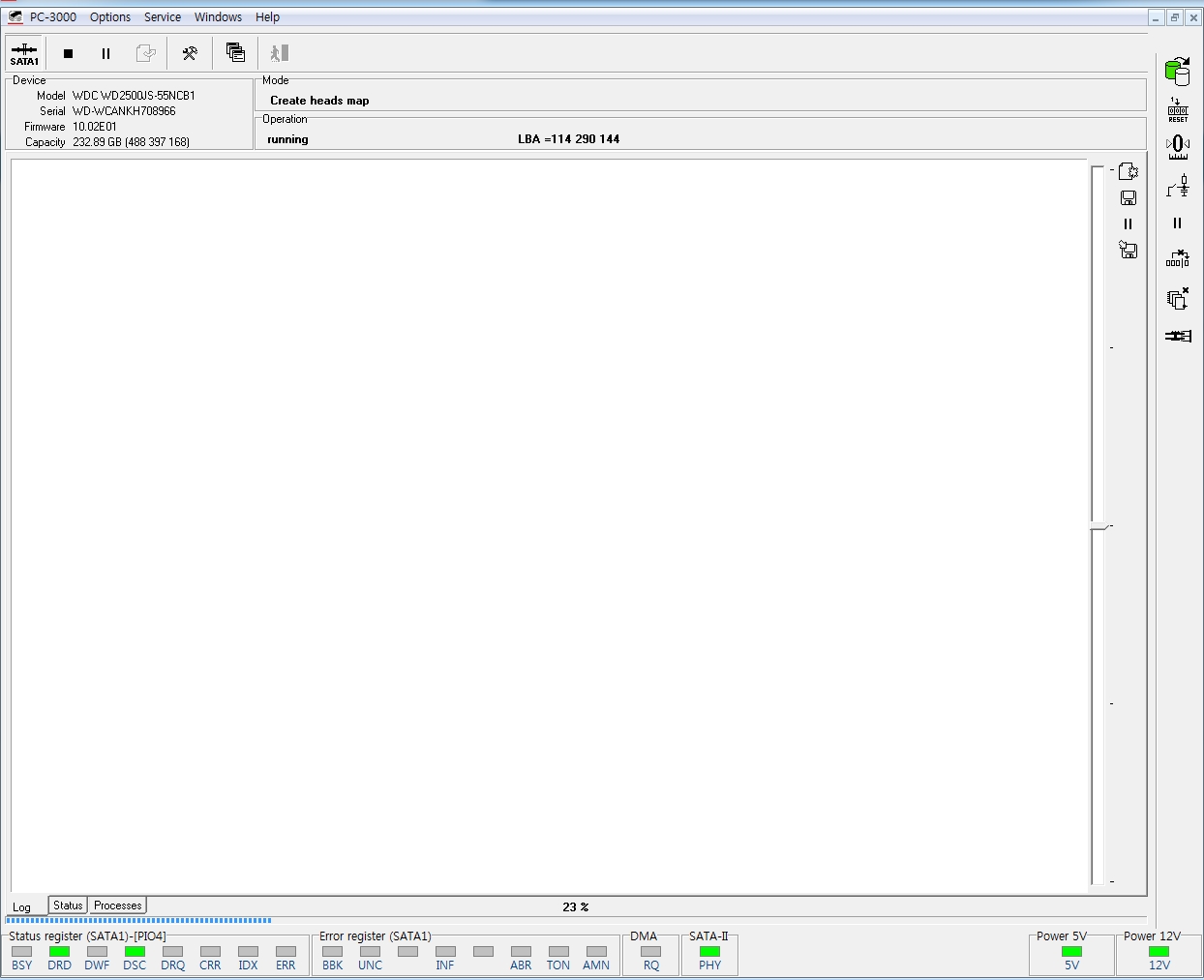Click the sector skip jump icon

coord(1178,259)
